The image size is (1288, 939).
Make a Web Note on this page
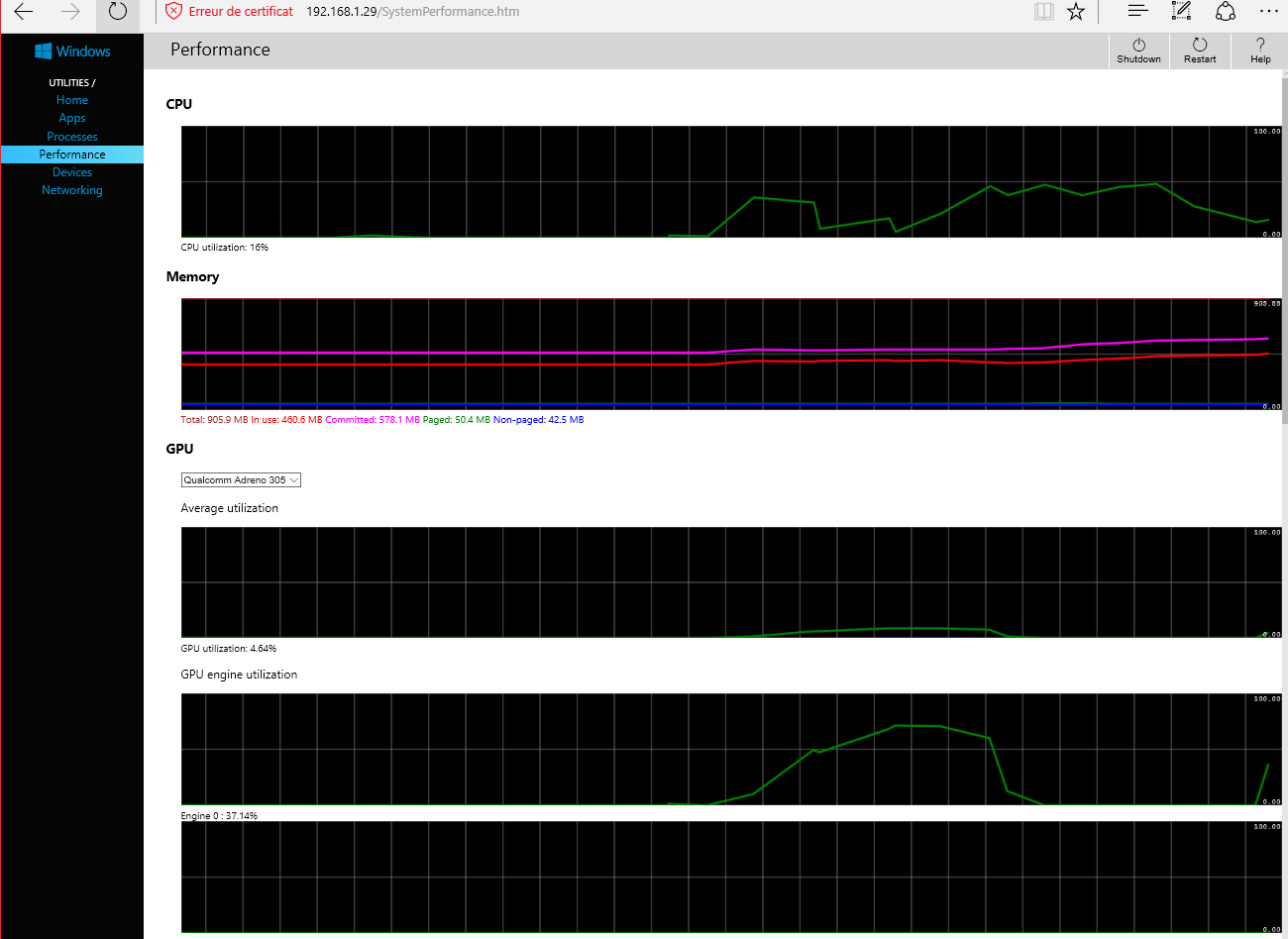1181,12
